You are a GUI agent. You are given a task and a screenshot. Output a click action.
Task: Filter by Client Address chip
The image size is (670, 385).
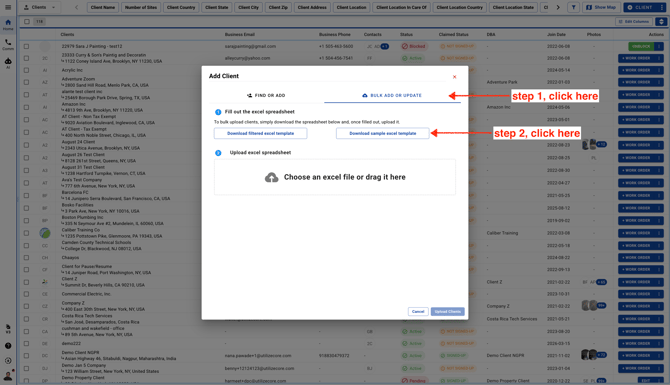(x=312, y=7)
